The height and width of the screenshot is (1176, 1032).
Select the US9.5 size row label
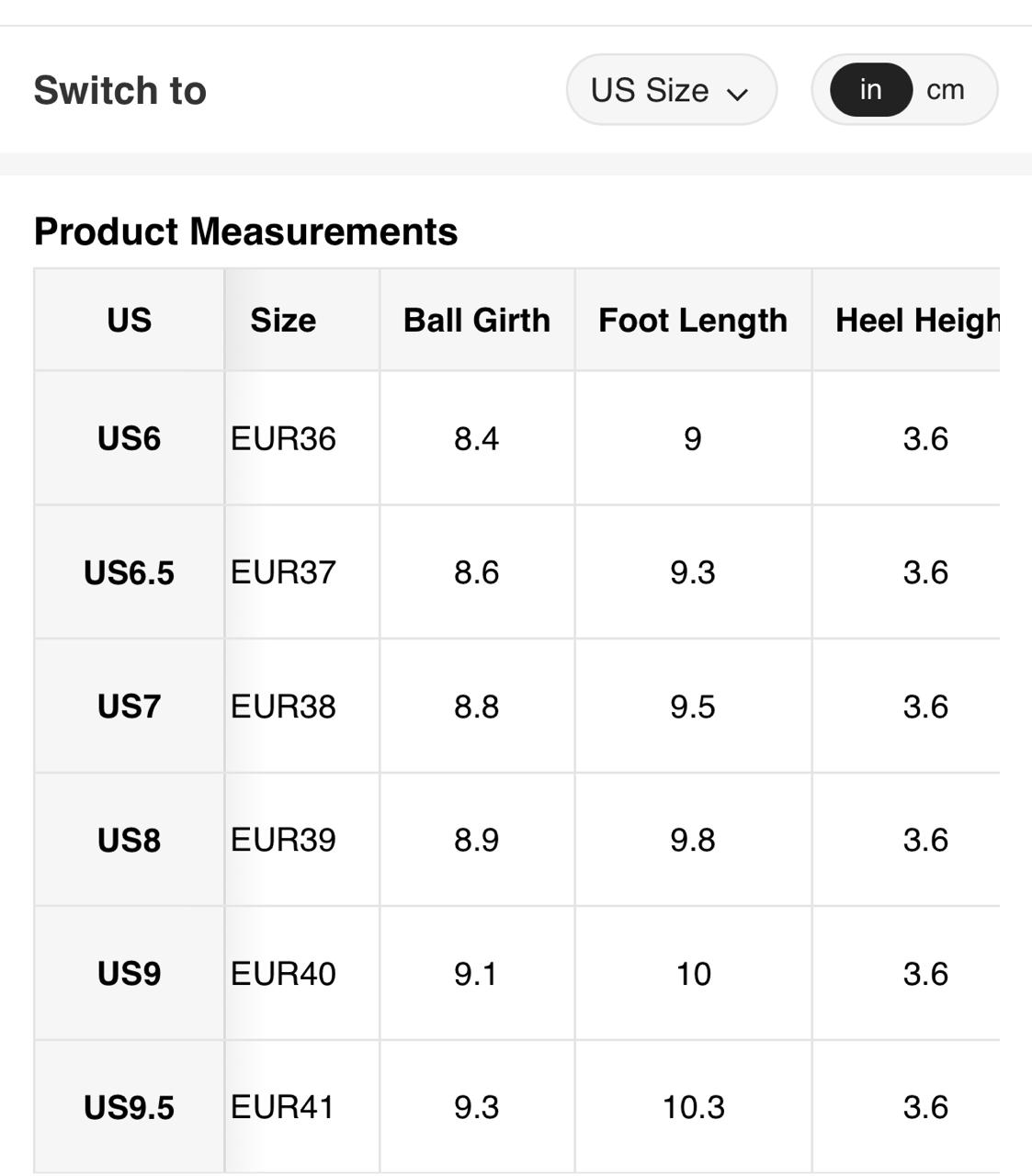129,1107
